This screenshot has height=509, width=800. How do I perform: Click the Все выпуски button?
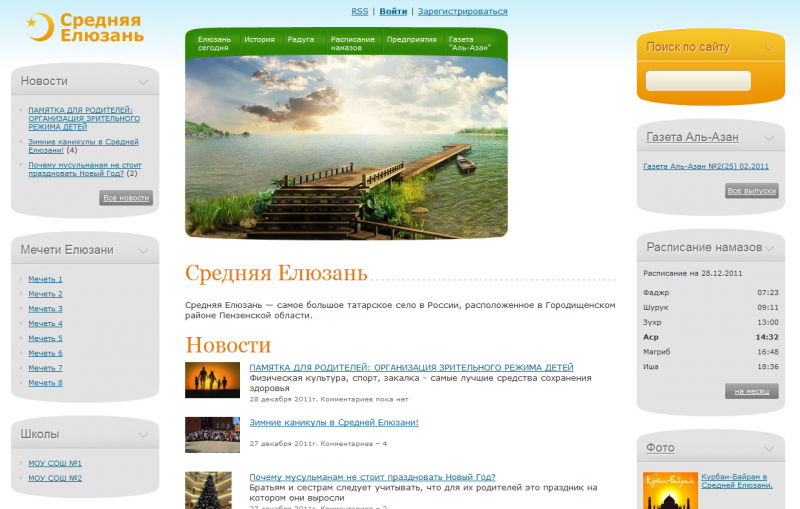coord(752,191)
